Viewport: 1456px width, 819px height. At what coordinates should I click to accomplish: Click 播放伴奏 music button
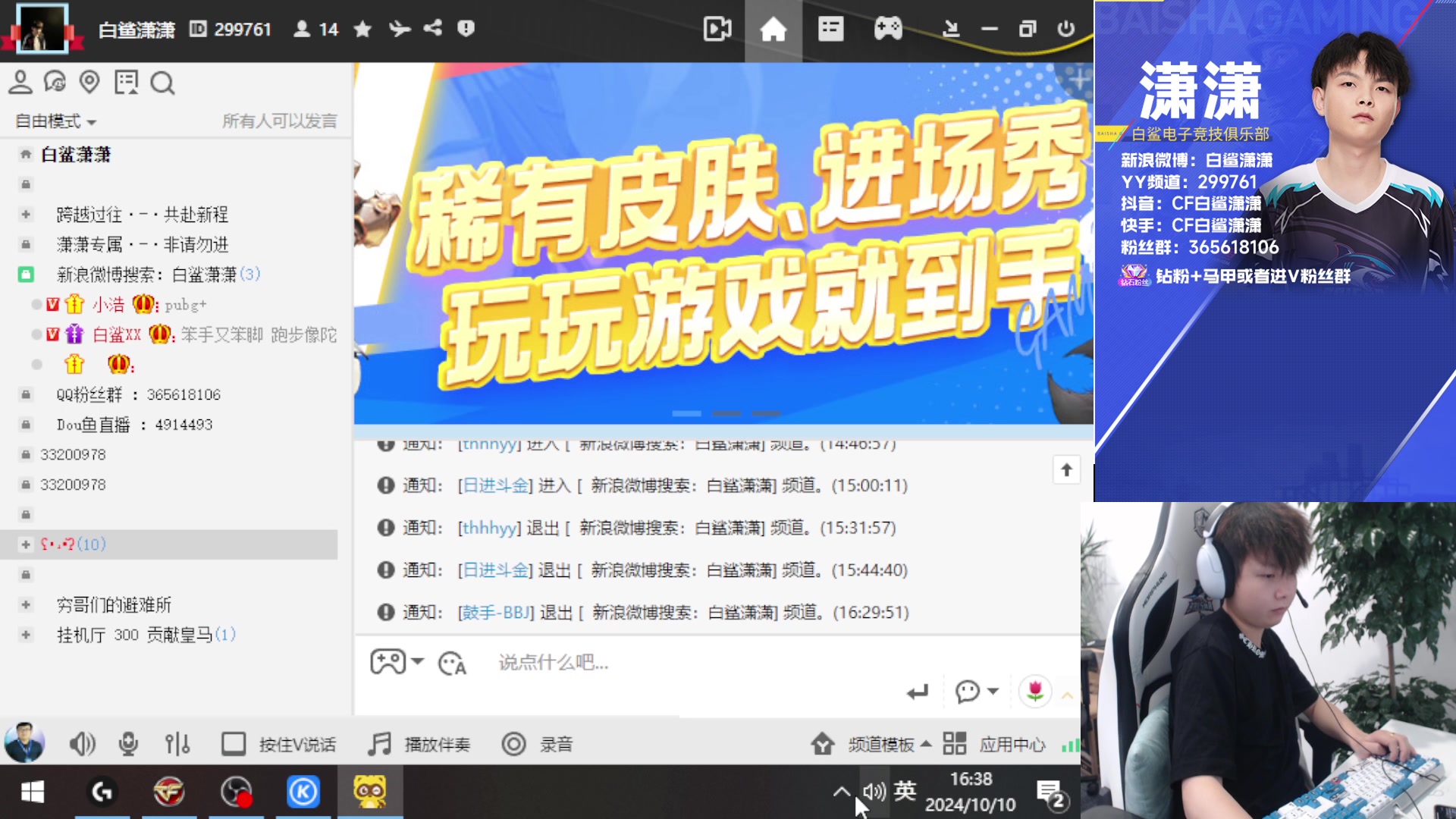419,744
